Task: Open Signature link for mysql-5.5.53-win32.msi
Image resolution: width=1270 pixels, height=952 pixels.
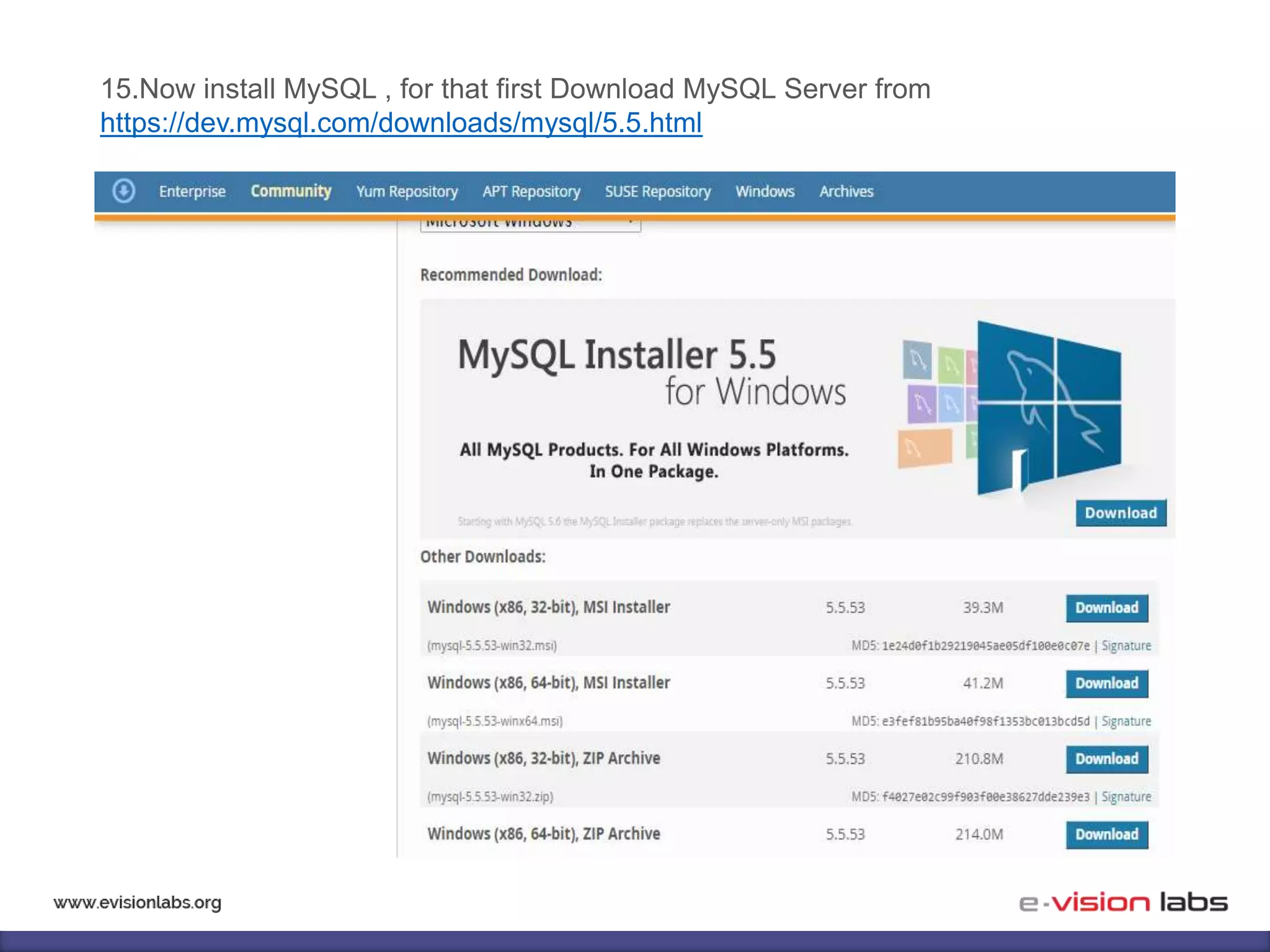Action: [x=1126, y=646]
